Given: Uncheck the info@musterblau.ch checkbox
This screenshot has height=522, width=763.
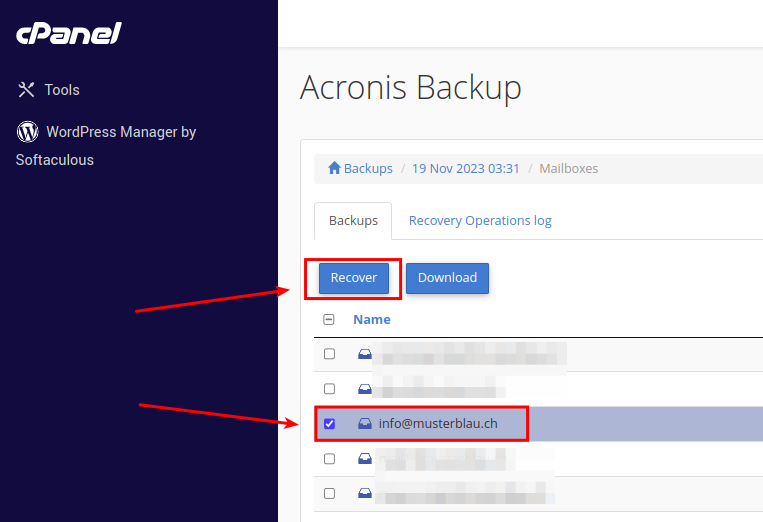Looking at the screenshot, I should coord(329,424).
